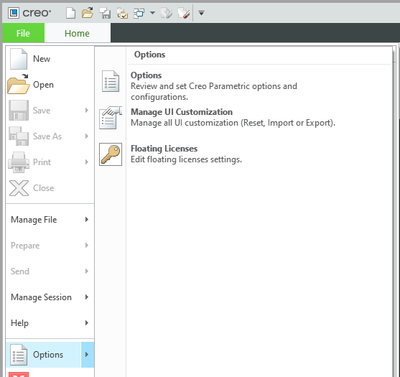Click the grayed pencil sheets icon in quick access toolbar
This screenshot has width=400, height=377.
pos(166,13)
